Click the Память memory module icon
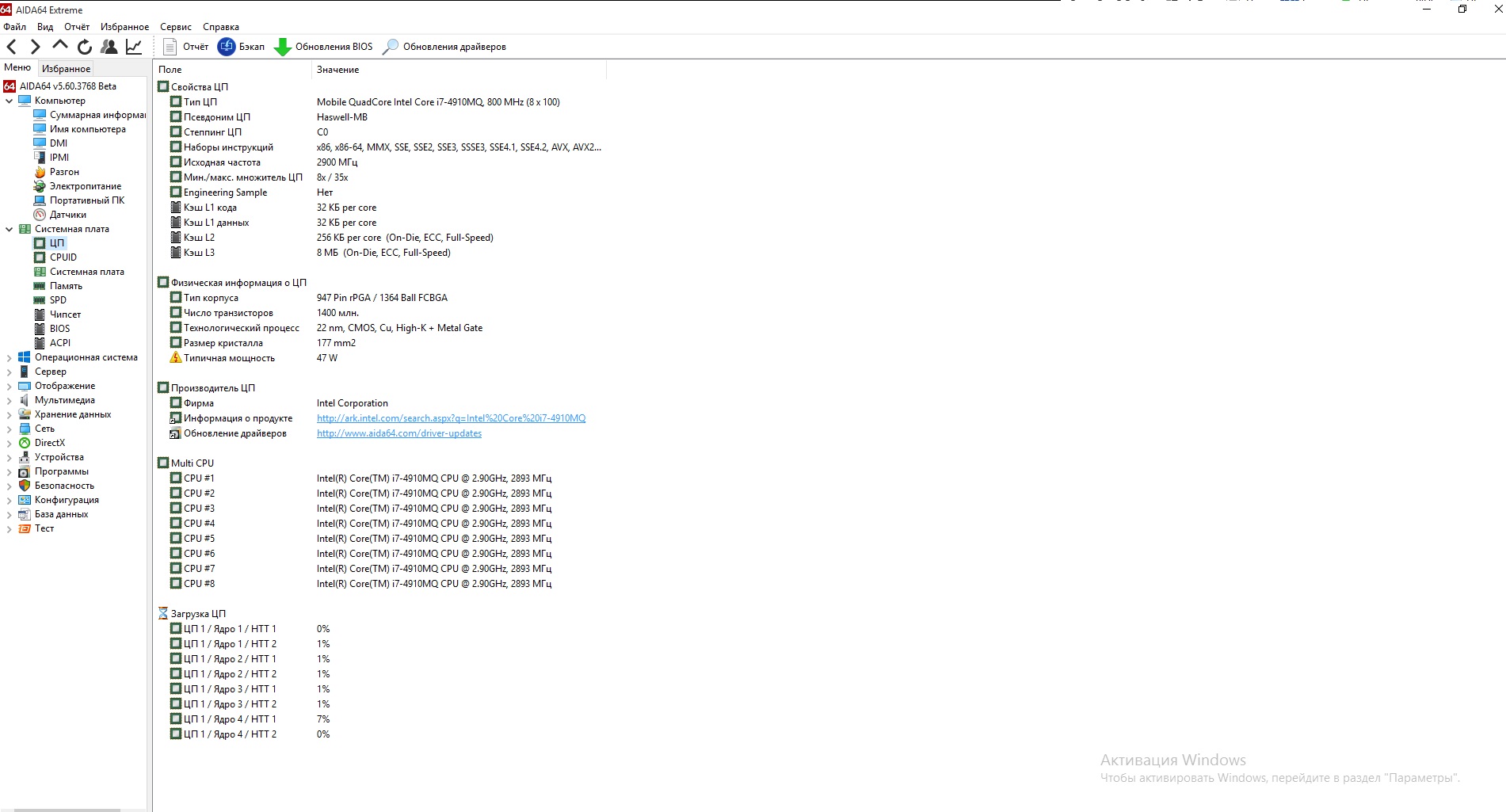The image size is (1506, 812). [40, 286]
